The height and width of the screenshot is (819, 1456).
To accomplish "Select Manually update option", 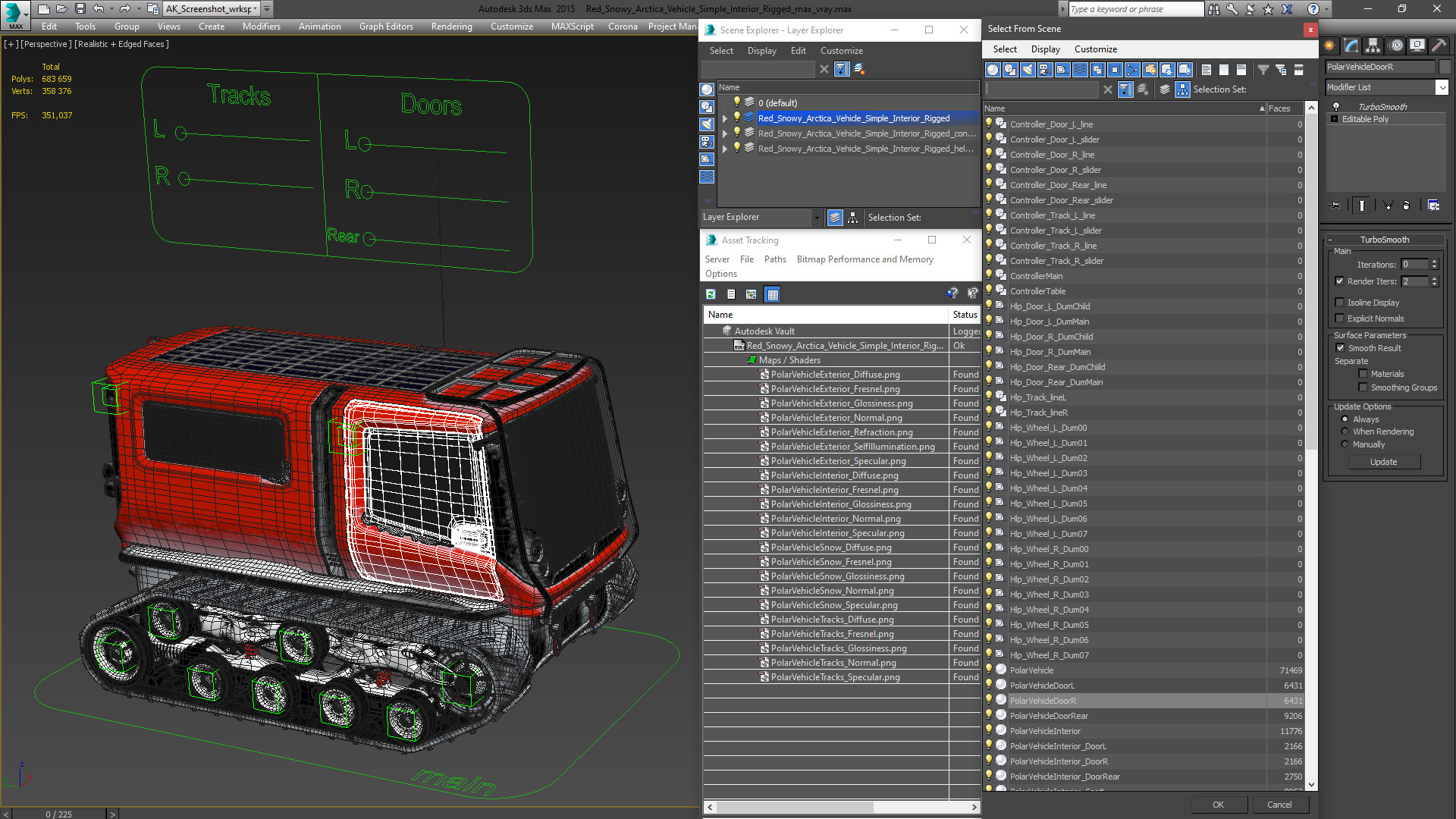I will pos(1345,444).
